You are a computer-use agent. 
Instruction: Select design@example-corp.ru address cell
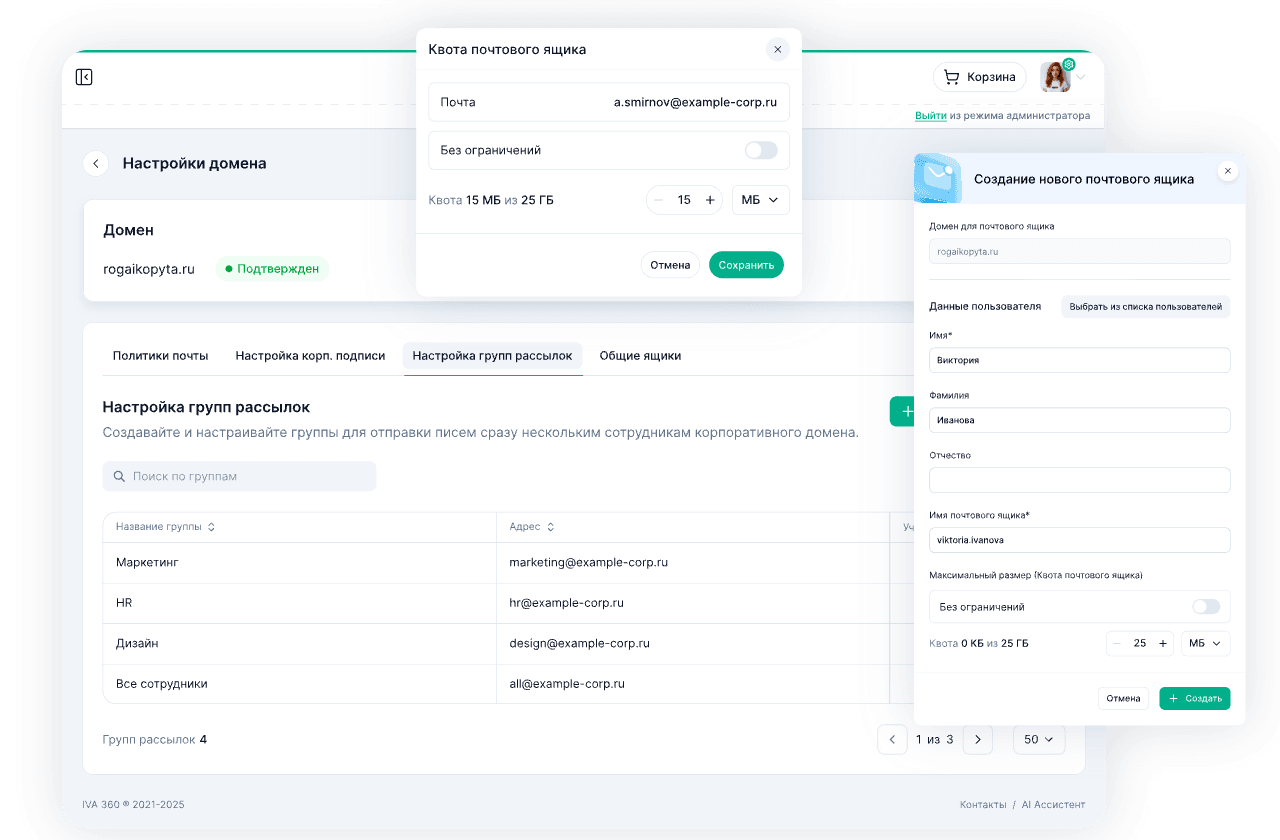coord(692,644)
